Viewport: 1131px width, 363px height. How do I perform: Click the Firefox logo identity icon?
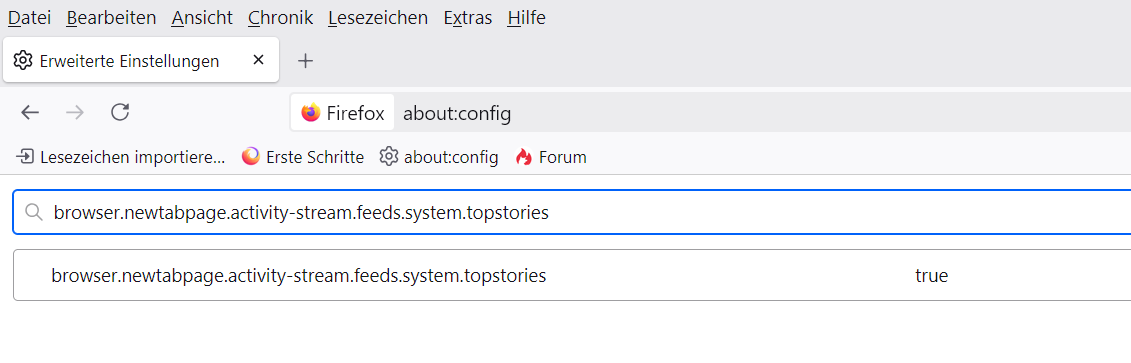coord(311,113)
